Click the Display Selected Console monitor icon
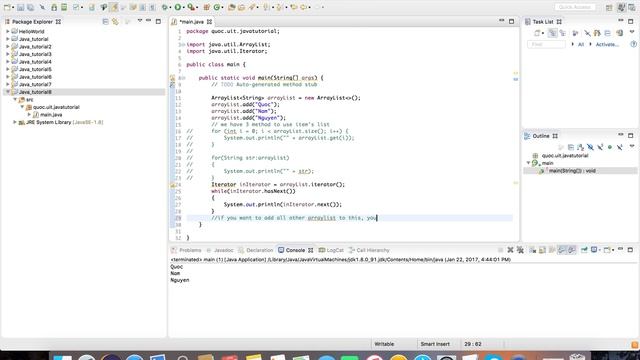 point(594,250)
